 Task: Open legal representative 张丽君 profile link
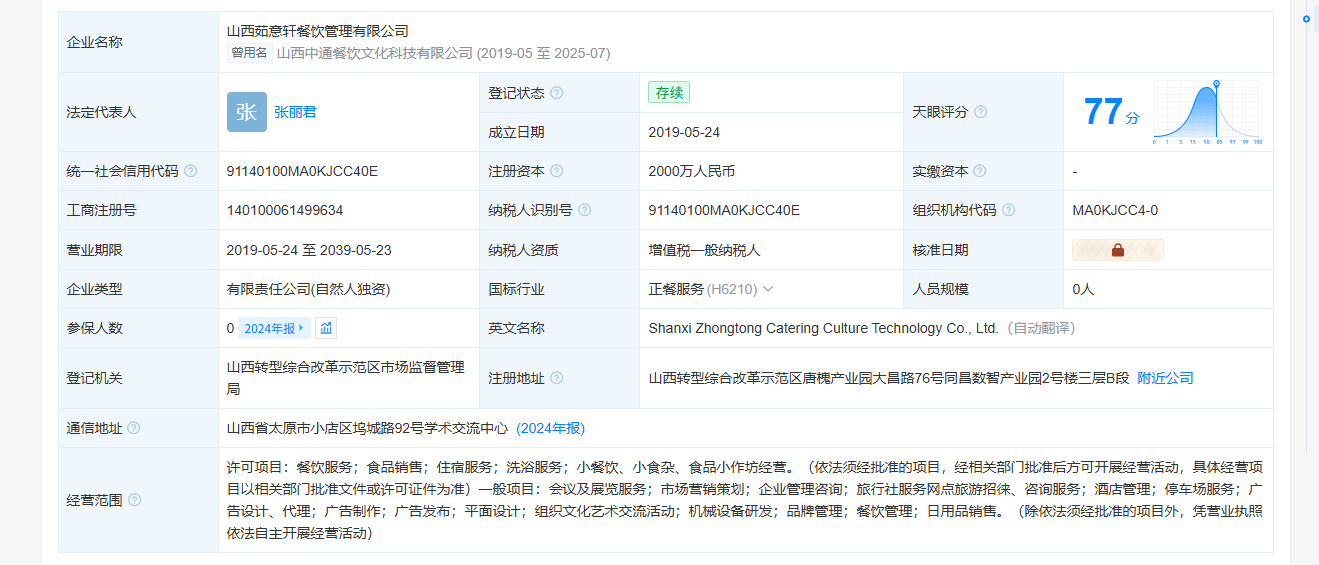295,113
